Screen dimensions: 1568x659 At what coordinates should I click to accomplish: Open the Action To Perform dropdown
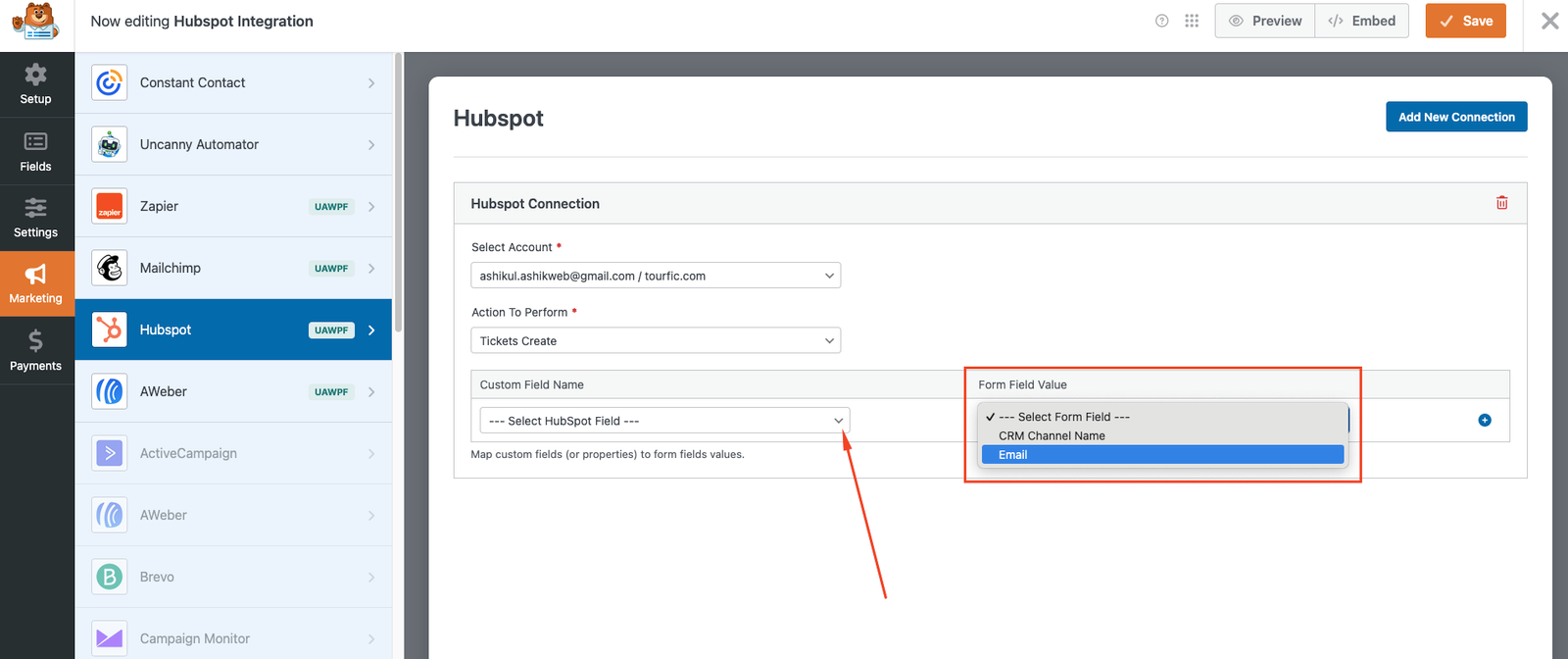click(655, 341)
